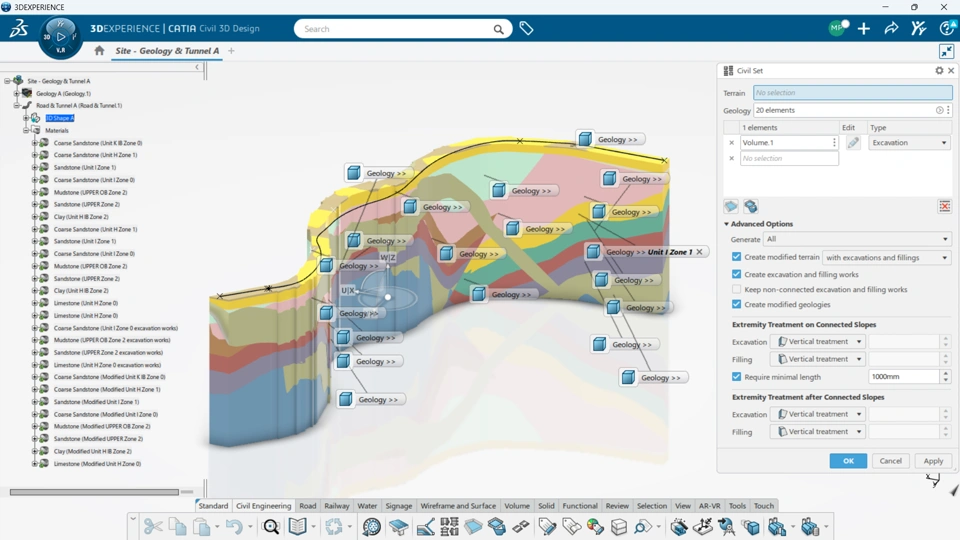Viewport: 960px width, 540px height.
Task: Click the Cancel button
Action: (x=891, y=461)
